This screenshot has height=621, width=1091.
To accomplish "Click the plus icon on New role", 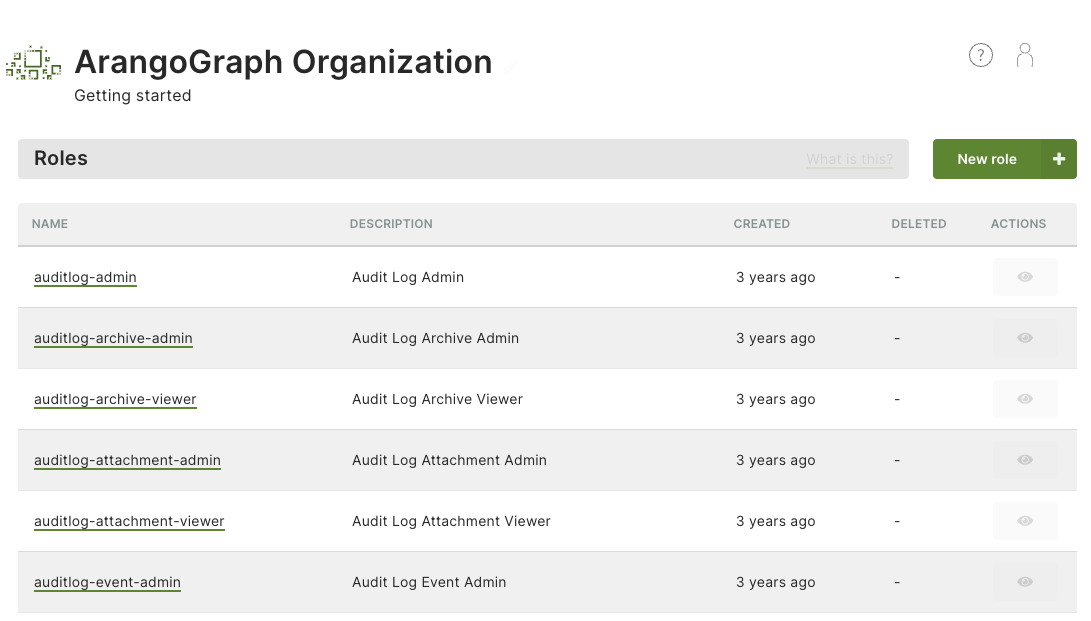I will (1058, 159).
